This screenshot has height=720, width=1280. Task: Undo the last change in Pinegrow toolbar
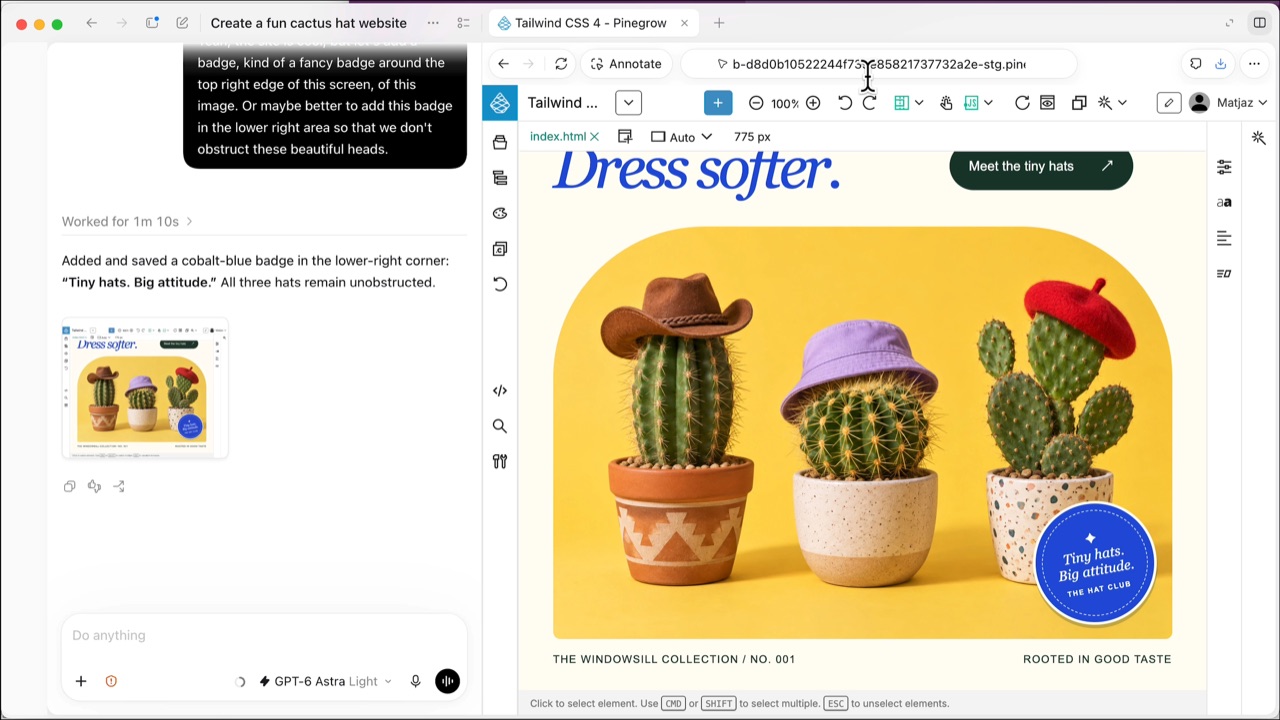(x=845, y=103)
